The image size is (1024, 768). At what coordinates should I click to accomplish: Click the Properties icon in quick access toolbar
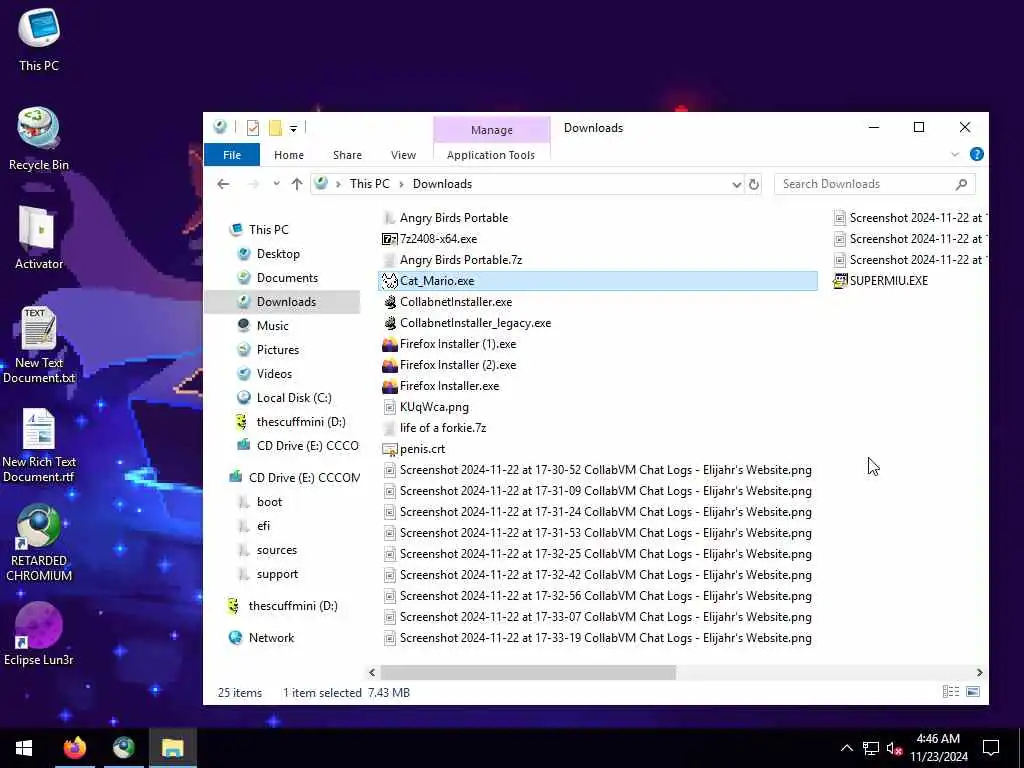tap(253, 128)
